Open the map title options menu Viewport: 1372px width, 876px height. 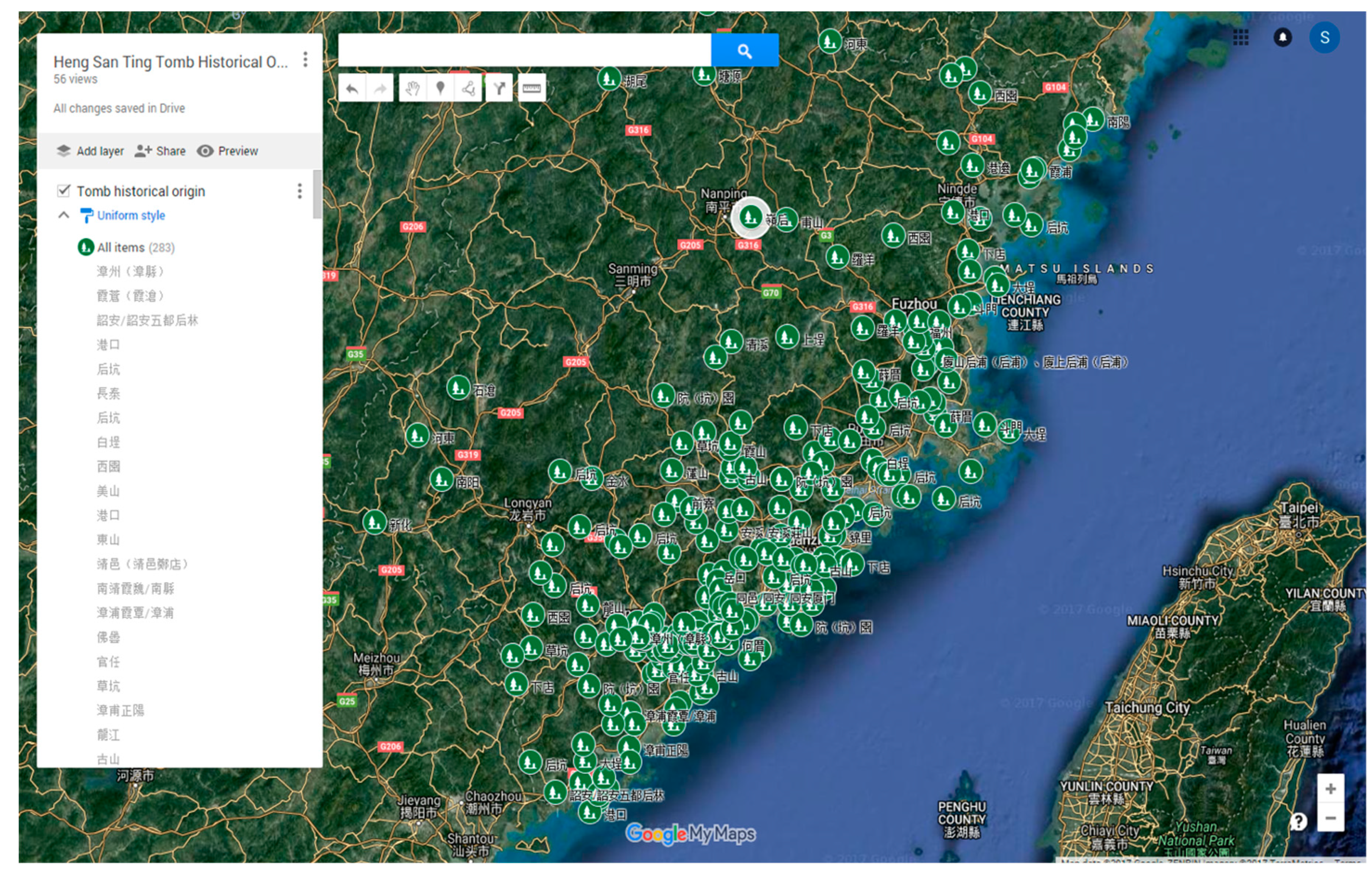click(306, 60)
